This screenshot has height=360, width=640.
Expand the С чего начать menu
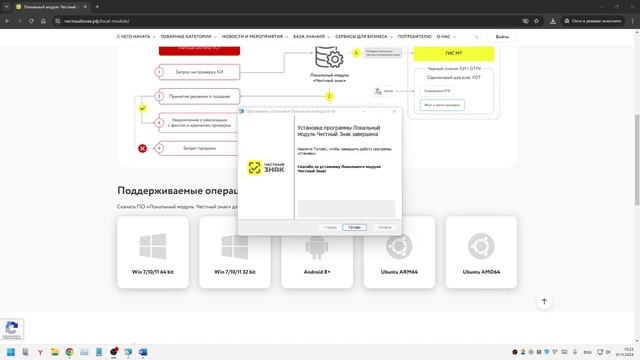pyautogui.click(x=136, y=37)
